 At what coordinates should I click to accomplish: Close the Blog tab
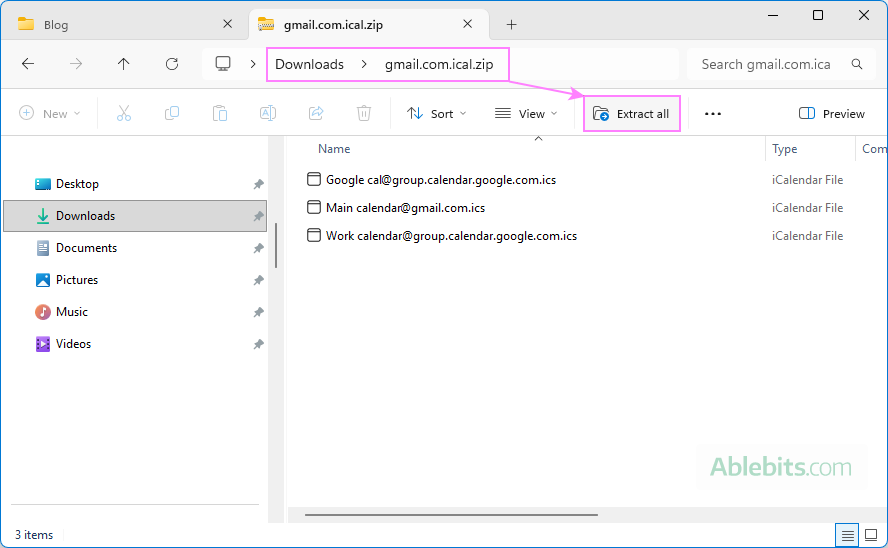(228, 24)
